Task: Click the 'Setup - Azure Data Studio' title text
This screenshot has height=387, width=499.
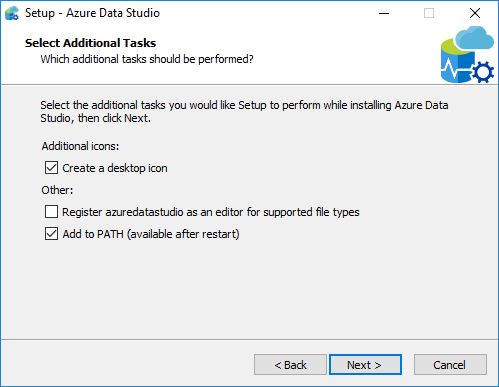Action: pos(92,13)
